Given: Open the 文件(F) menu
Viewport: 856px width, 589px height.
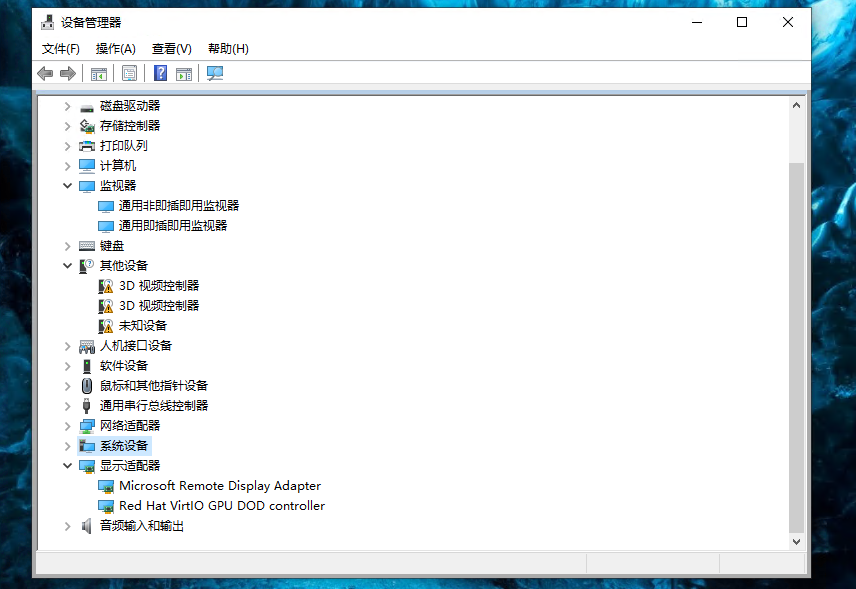Looking at the screenshot, I should (x=61, y=49).
